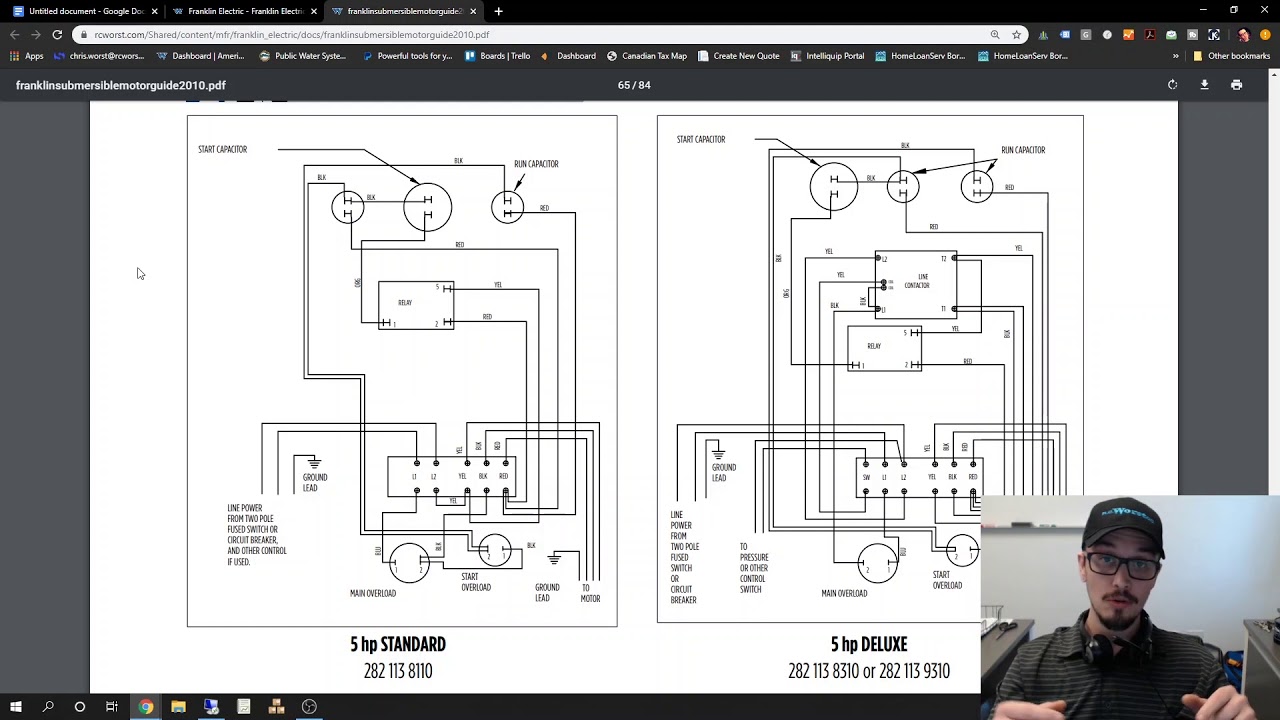This screenshot has height=720, width=1280.
Task: Go back to the previous page
Action: point(14,34)
